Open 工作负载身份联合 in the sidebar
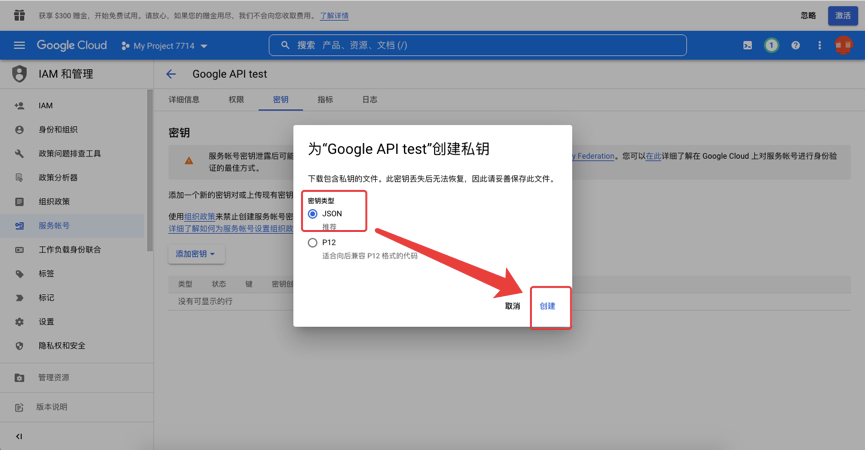 (72, 250)
